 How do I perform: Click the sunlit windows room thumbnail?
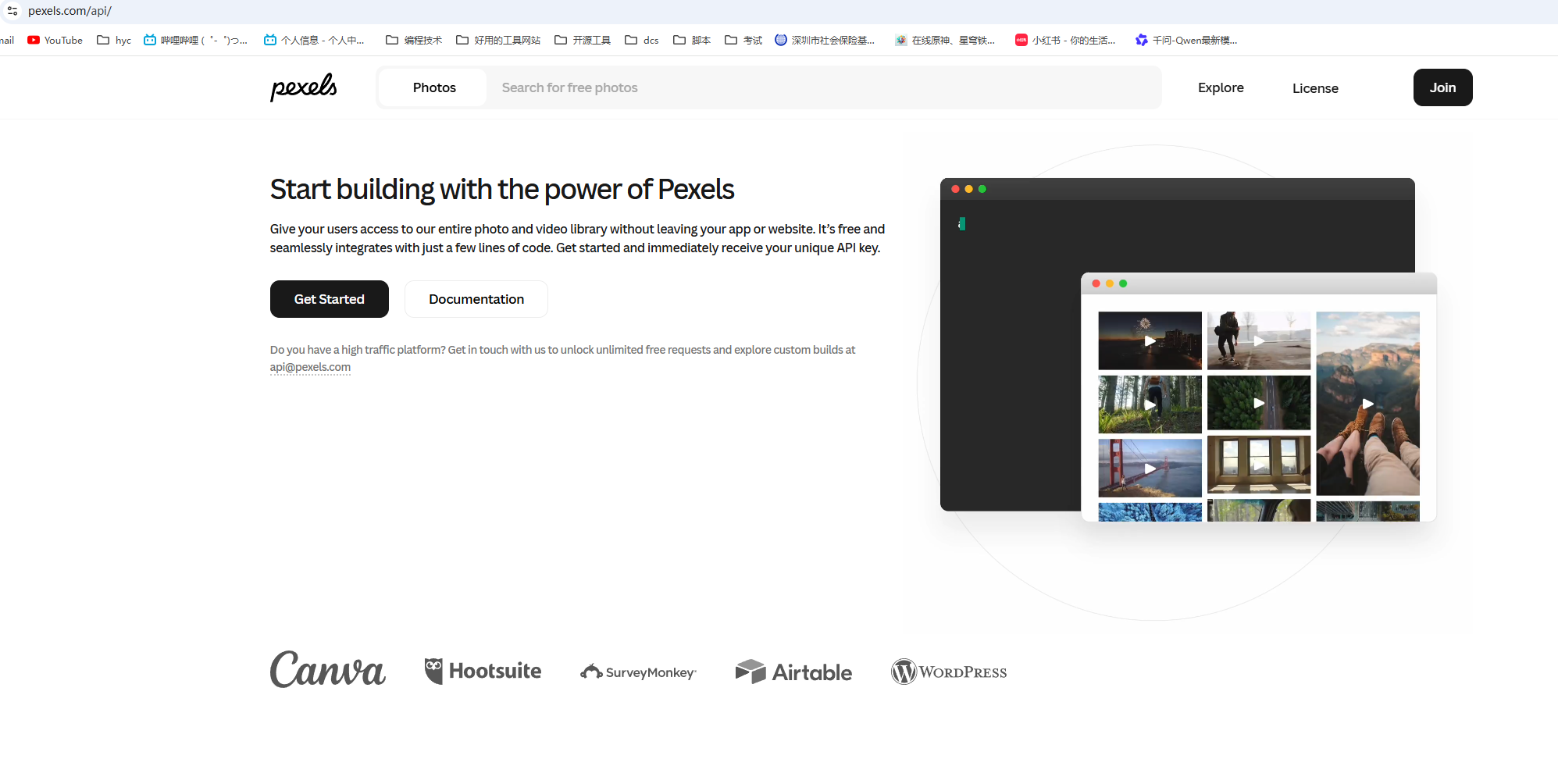[x=1259, y=465]
